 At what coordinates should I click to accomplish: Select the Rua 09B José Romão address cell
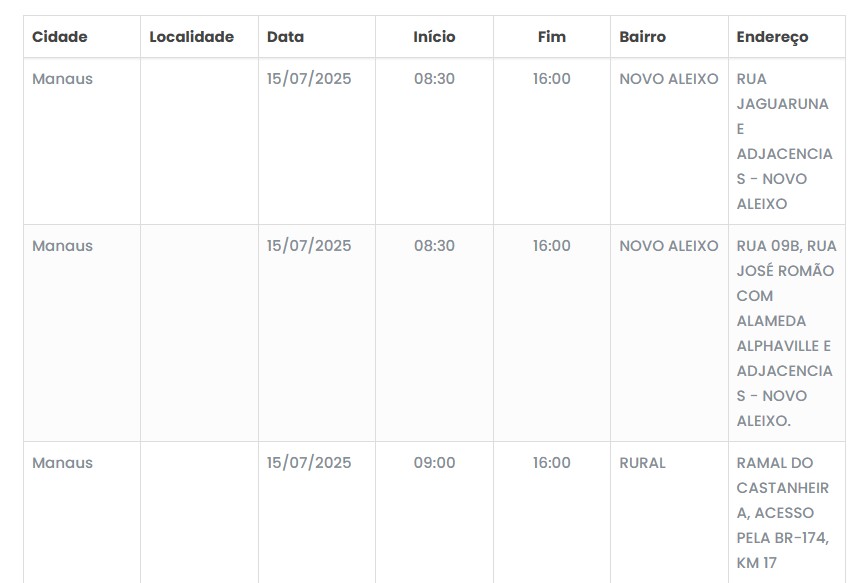786,333
